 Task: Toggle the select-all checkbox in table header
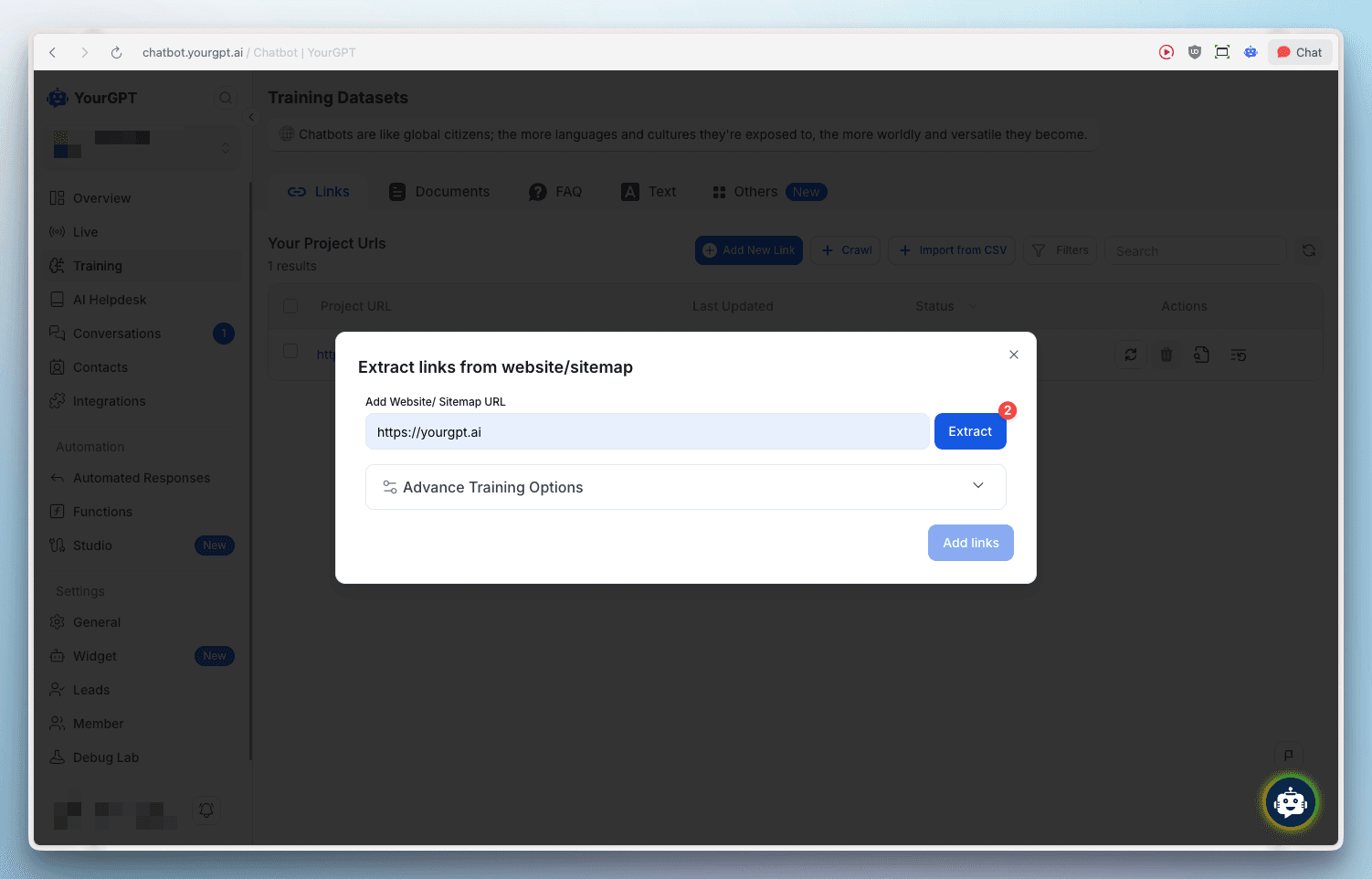pyautogui.click(x=290, y=306)
